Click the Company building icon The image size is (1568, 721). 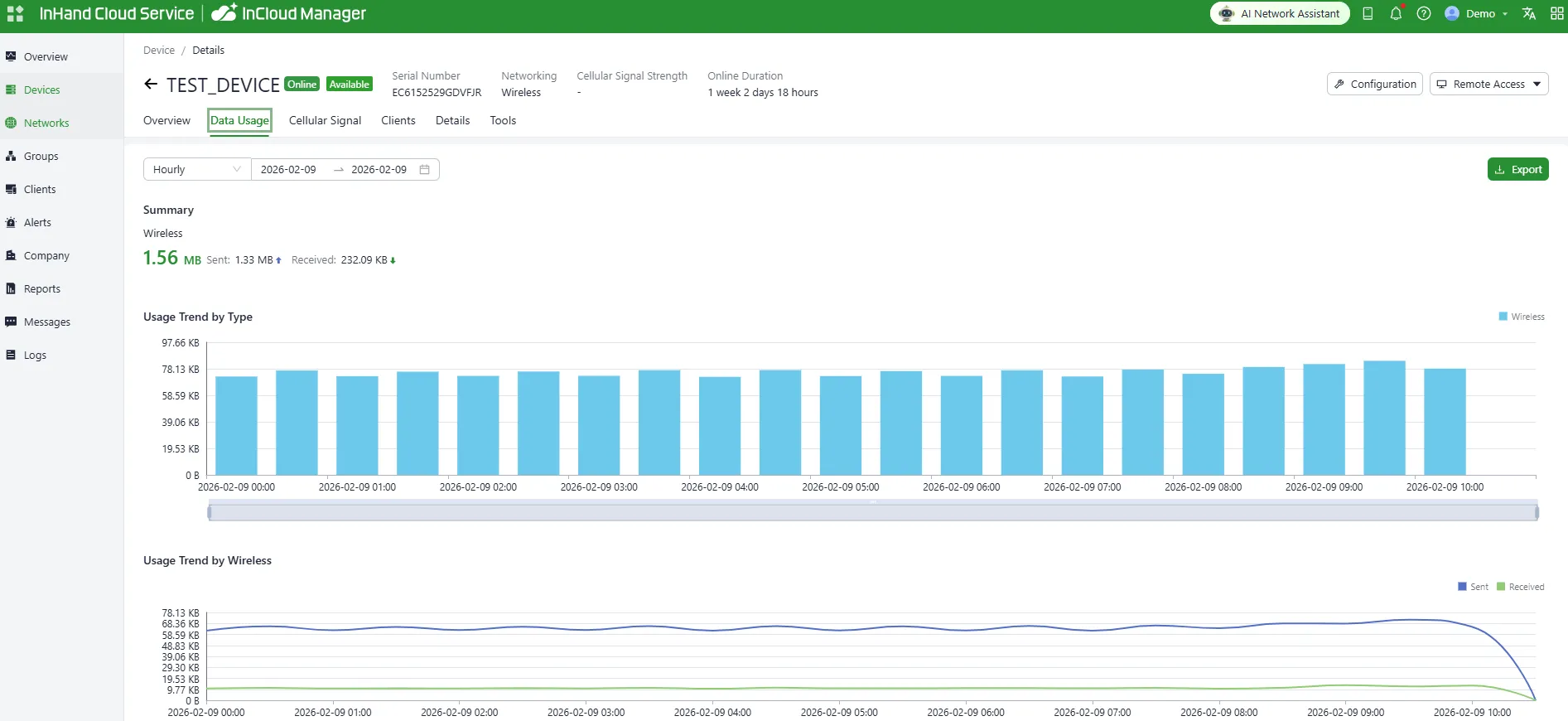pyautogui.click(x=11, y=255)
